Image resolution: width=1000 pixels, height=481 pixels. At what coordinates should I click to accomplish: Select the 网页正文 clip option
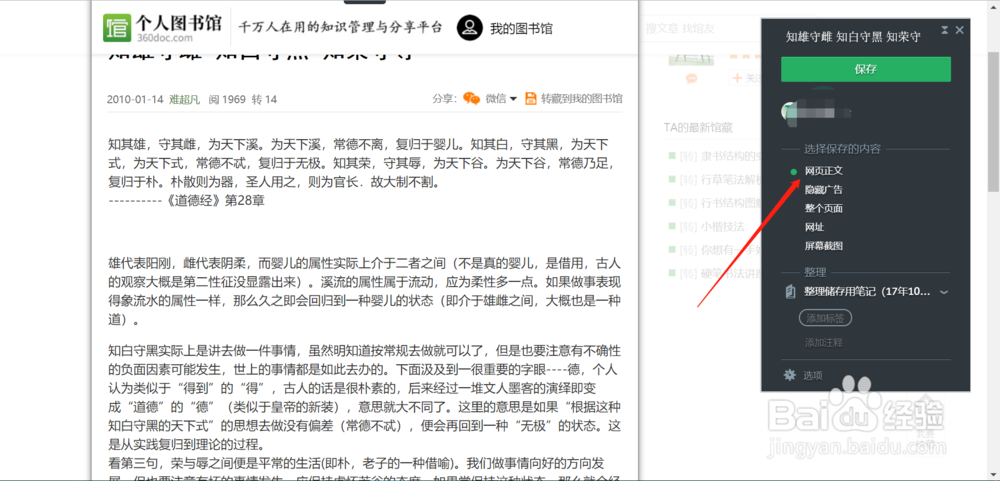pyautogui.click(x=824, y=172)
